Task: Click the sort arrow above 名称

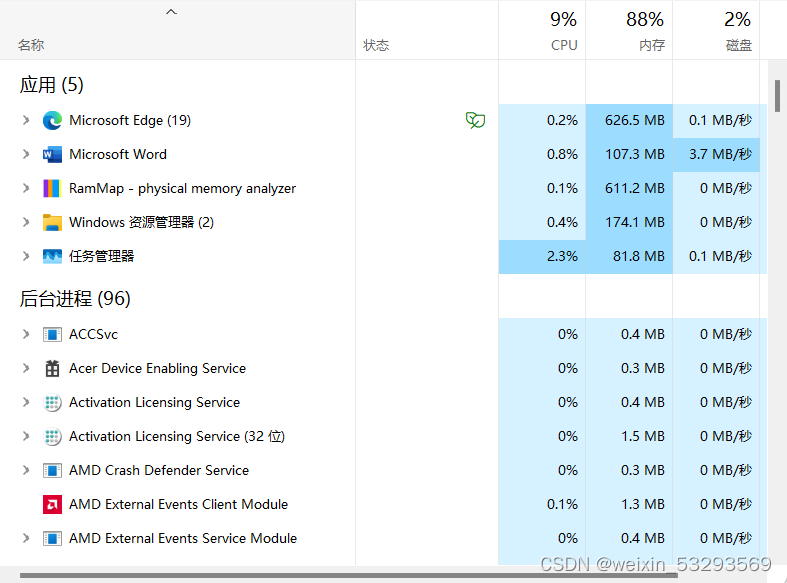Action: pyautogui.click(x=171, y=12)
